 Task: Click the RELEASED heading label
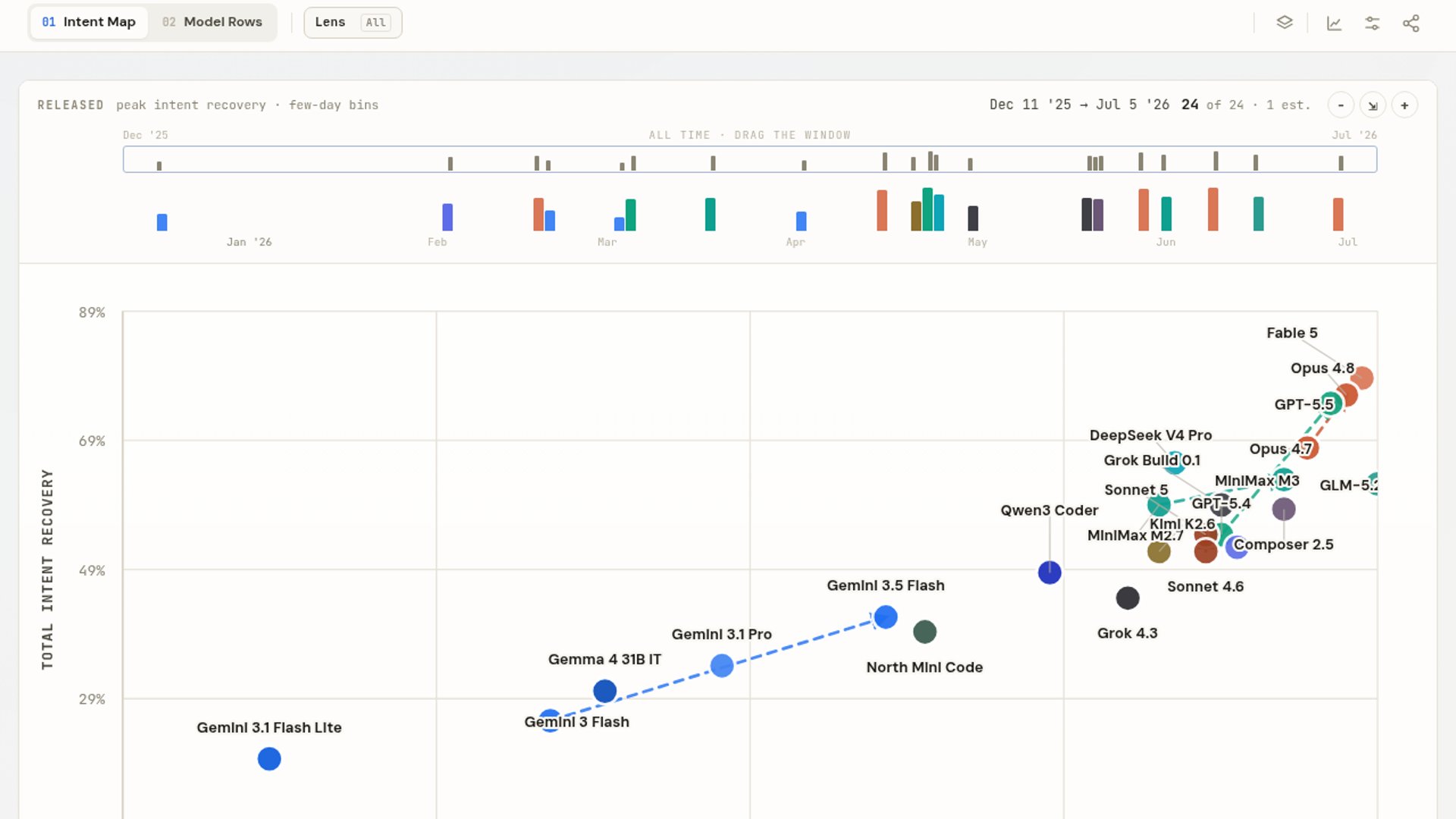71,105
